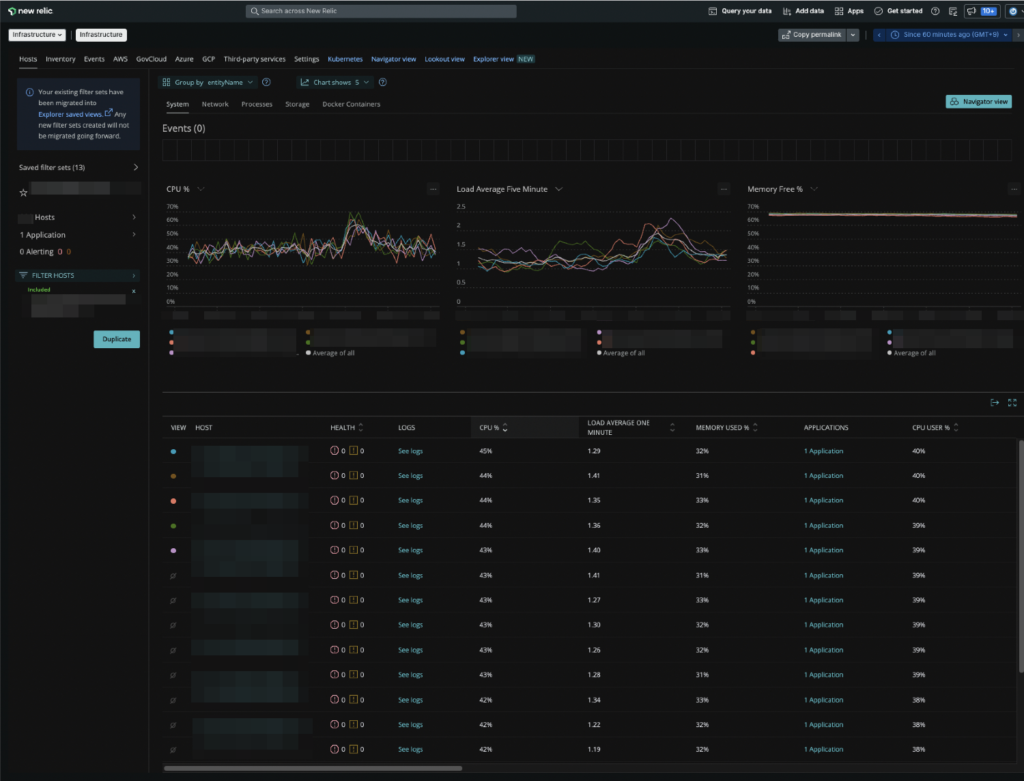Copy the page permalink
1024x781 pixels.
pos(812,35)
